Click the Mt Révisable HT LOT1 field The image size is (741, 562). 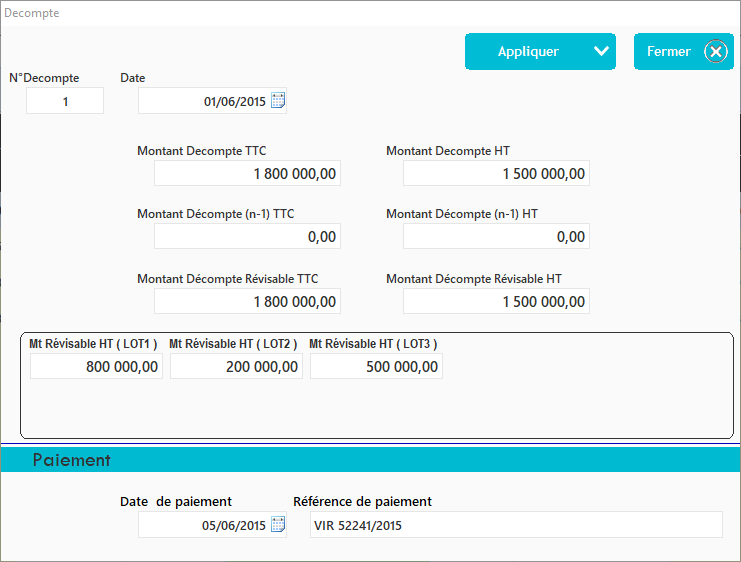(x=96, y=367)
